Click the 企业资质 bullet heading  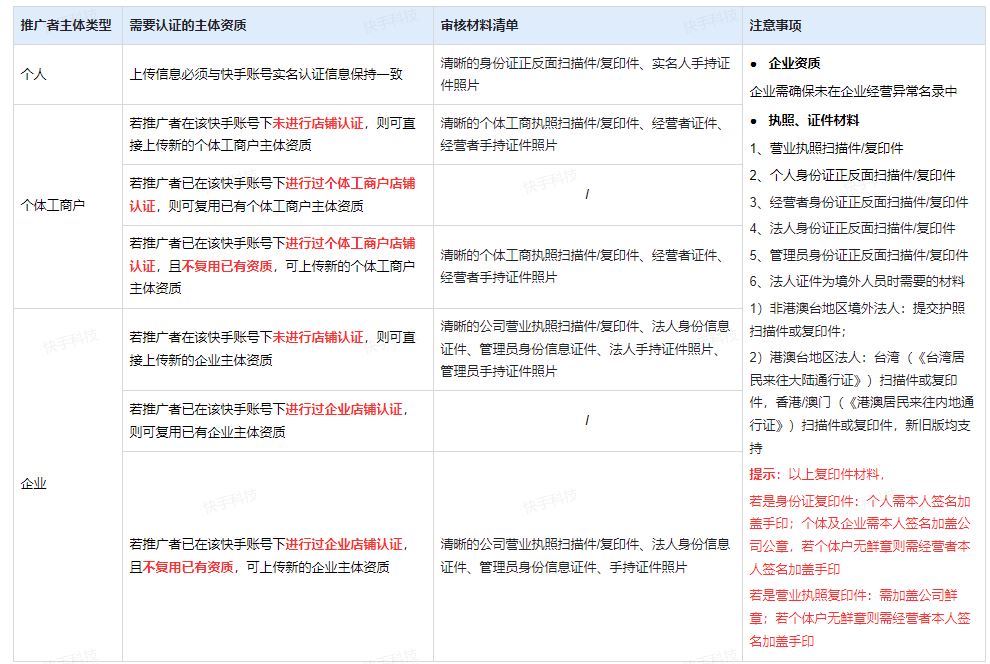pyautogui.click(x=794, y=63)
